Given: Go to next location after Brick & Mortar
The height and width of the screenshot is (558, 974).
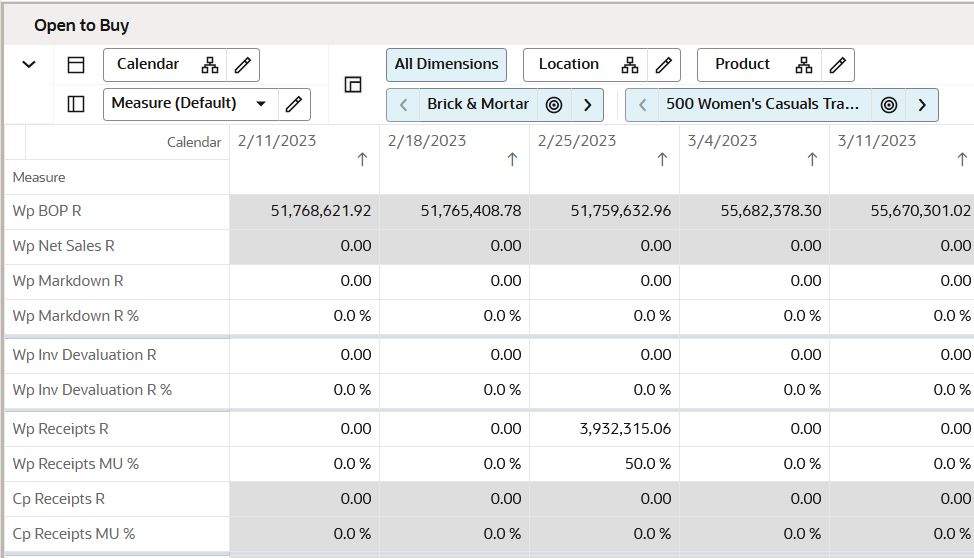Looking at the screenshot, I should tap(587, 105).
